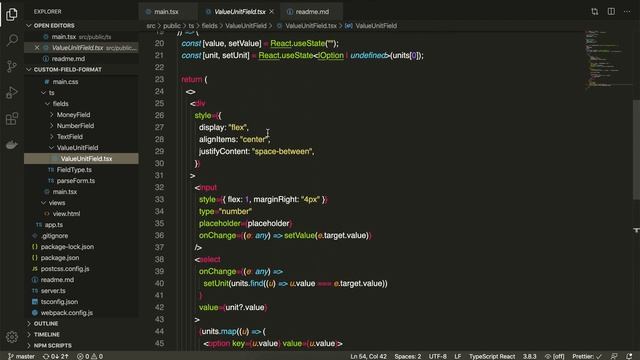Switch to the ValueUnitField.tsx tab
This screenshot has width=640, height=360.
[x=240, y=12]
